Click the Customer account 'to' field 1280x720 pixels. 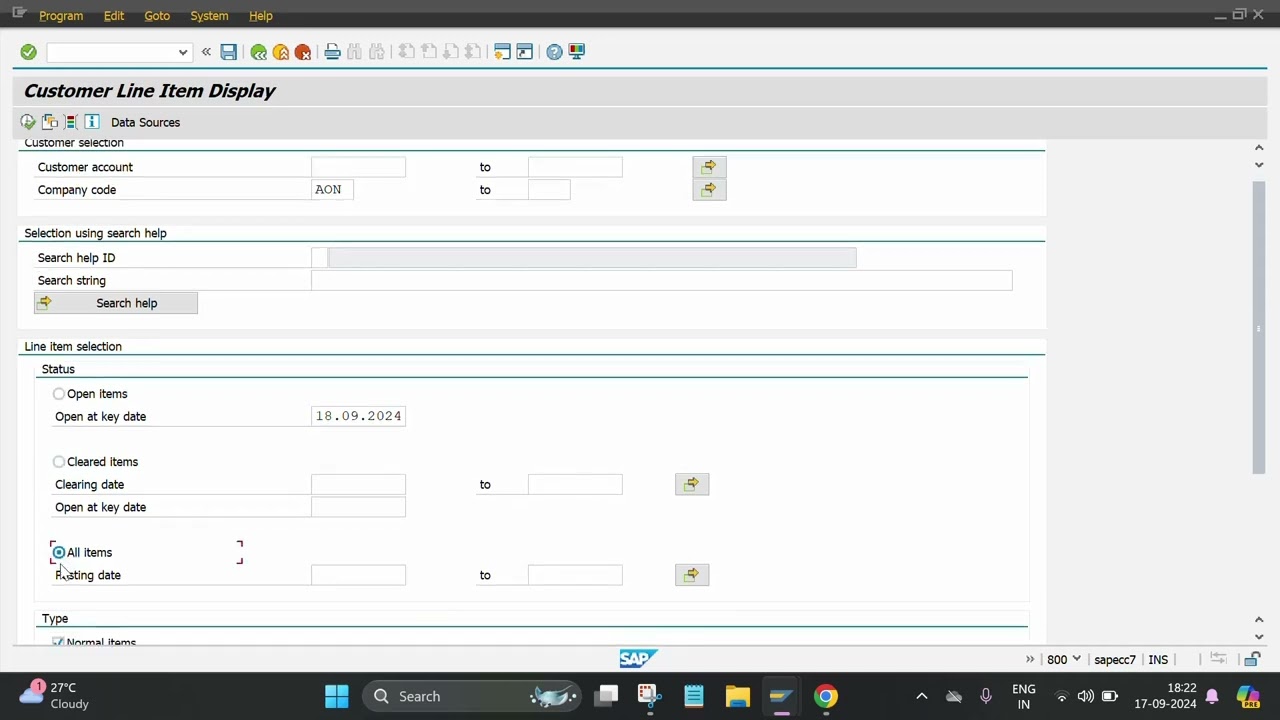575,167
